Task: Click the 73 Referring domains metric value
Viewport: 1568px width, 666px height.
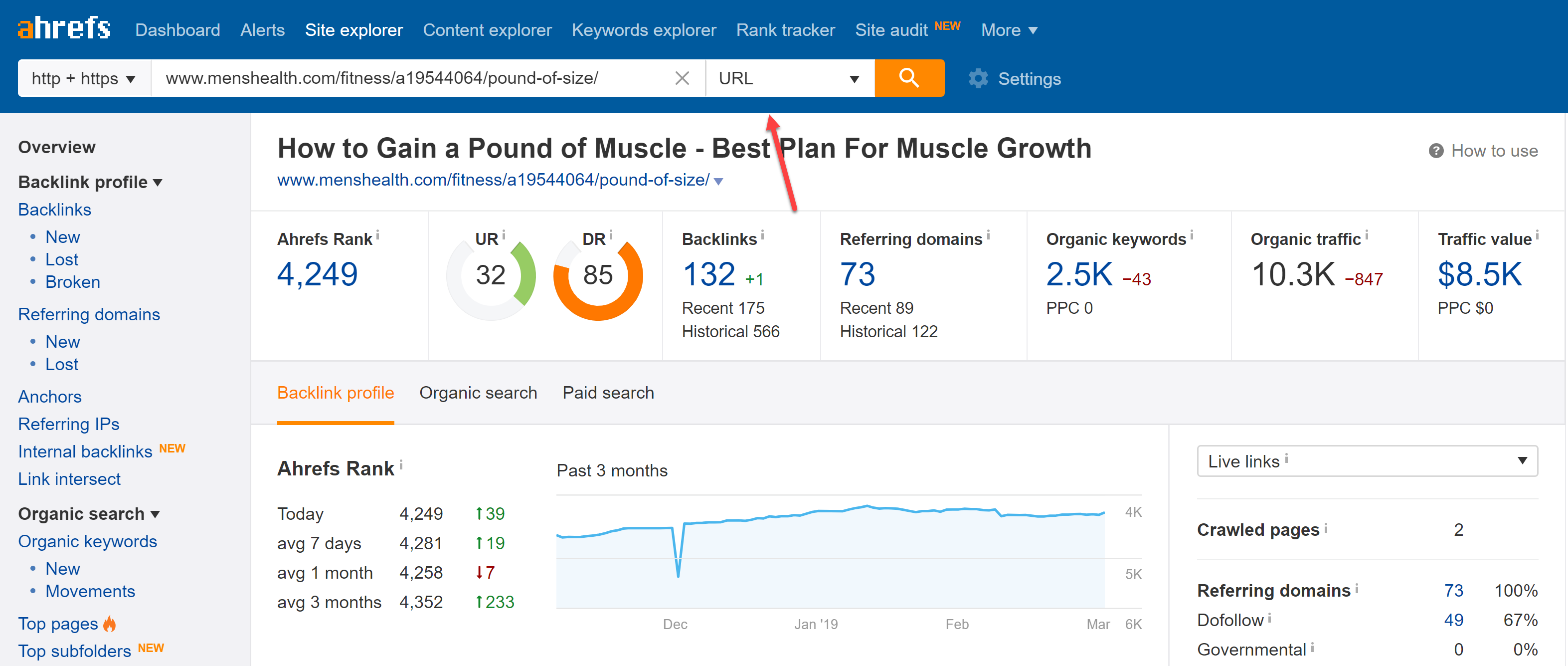Action: [857, 274]
